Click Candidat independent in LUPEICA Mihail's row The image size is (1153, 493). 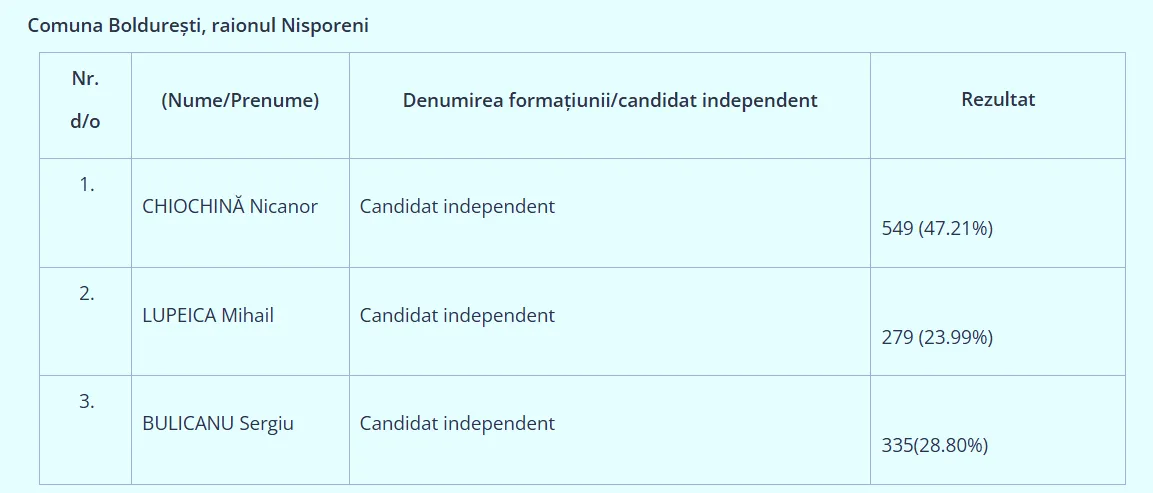457,315
